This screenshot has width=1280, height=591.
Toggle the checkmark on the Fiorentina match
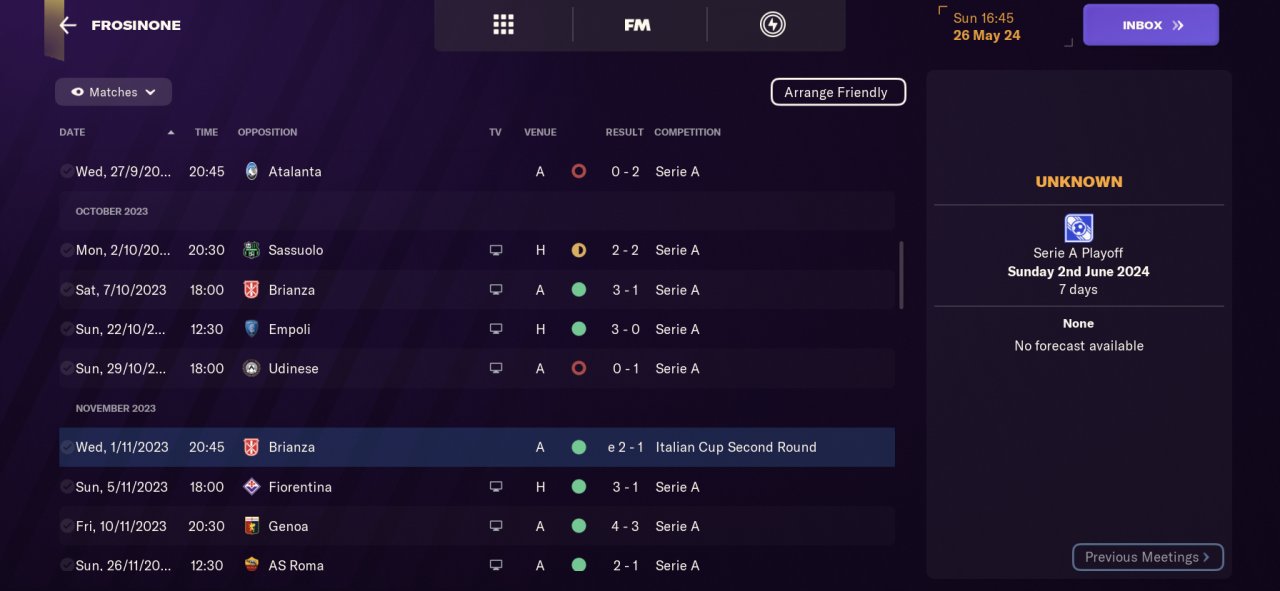pyautogui.click(x=66, y=487)
